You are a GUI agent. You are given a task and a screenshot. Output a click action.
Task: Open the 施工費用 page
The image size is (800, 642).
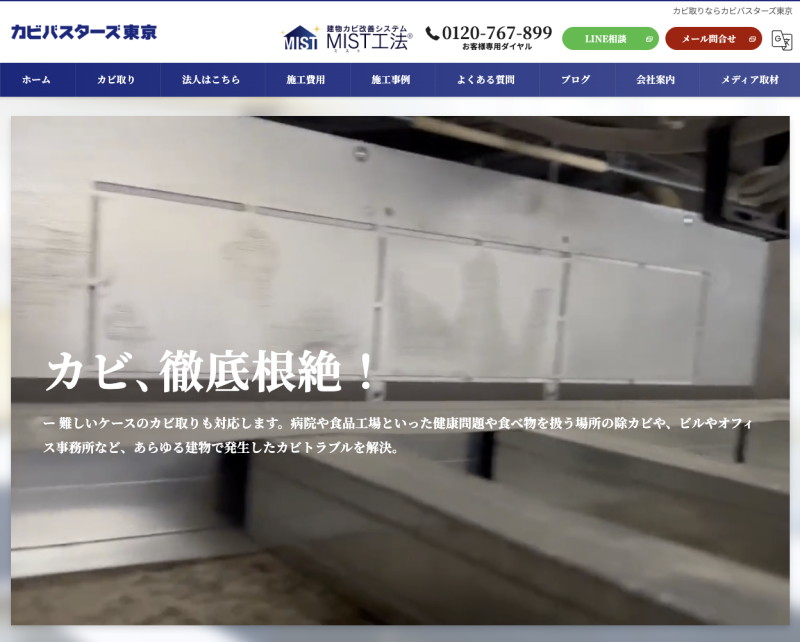(305, 80)
